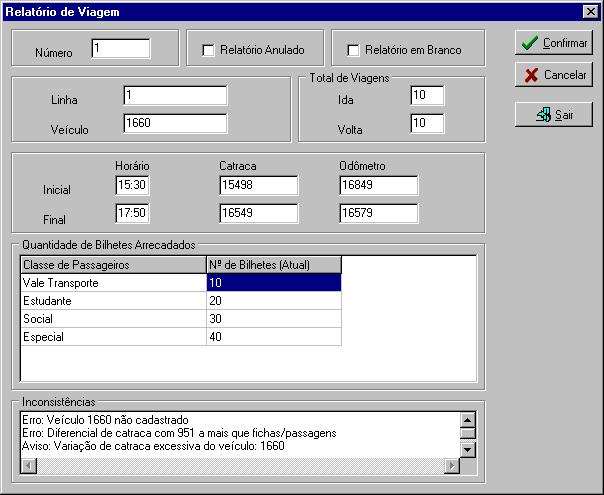Click the red X icon on Cancelar
Screen dimensions: 604x495
tap(531, 75)
